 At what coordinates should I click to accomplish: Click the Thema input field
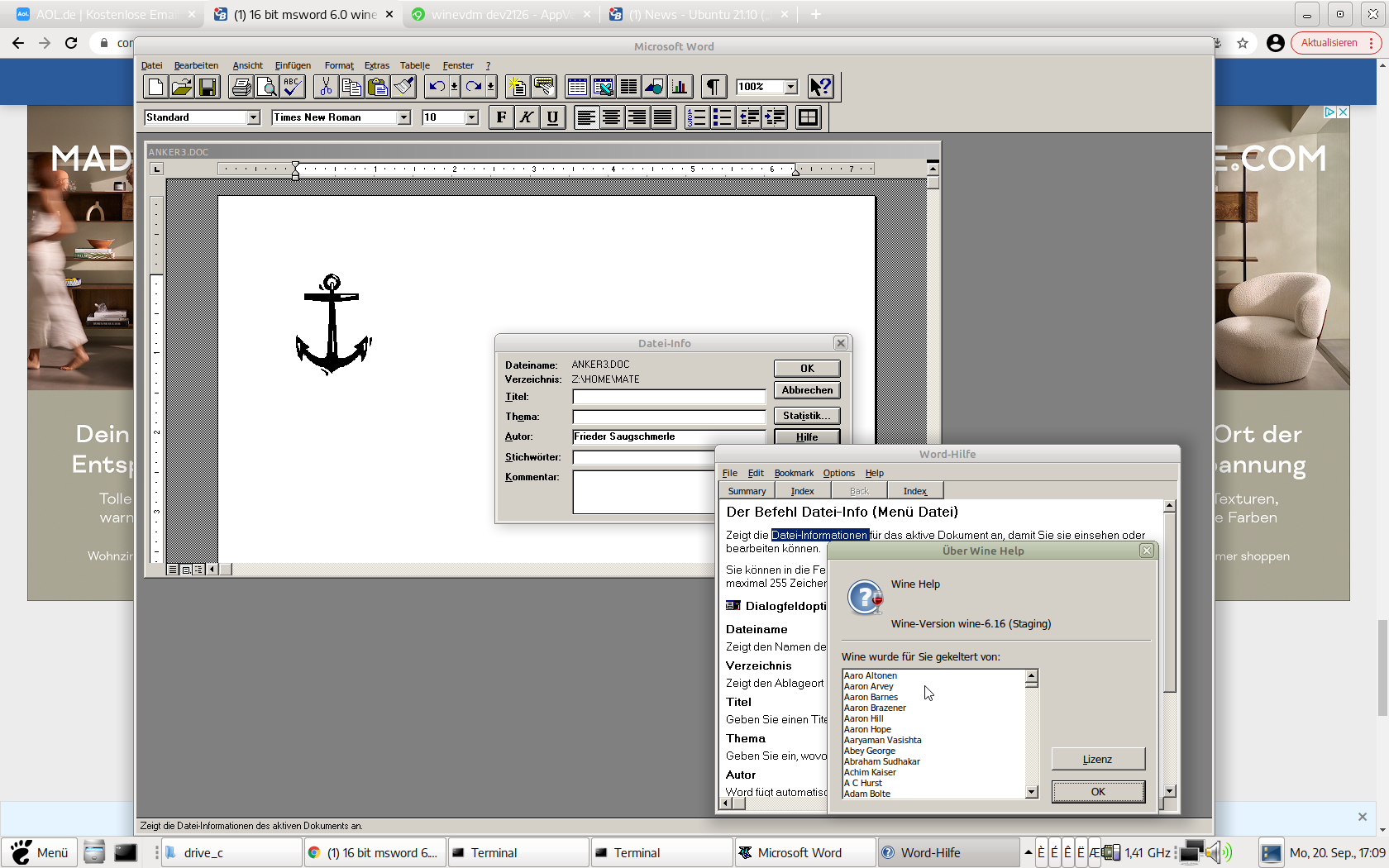coord(670,417)
